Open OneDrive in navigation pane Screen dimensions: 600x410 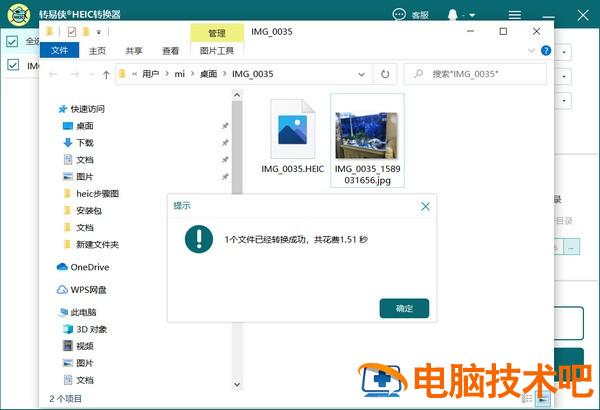pos(83,267)
